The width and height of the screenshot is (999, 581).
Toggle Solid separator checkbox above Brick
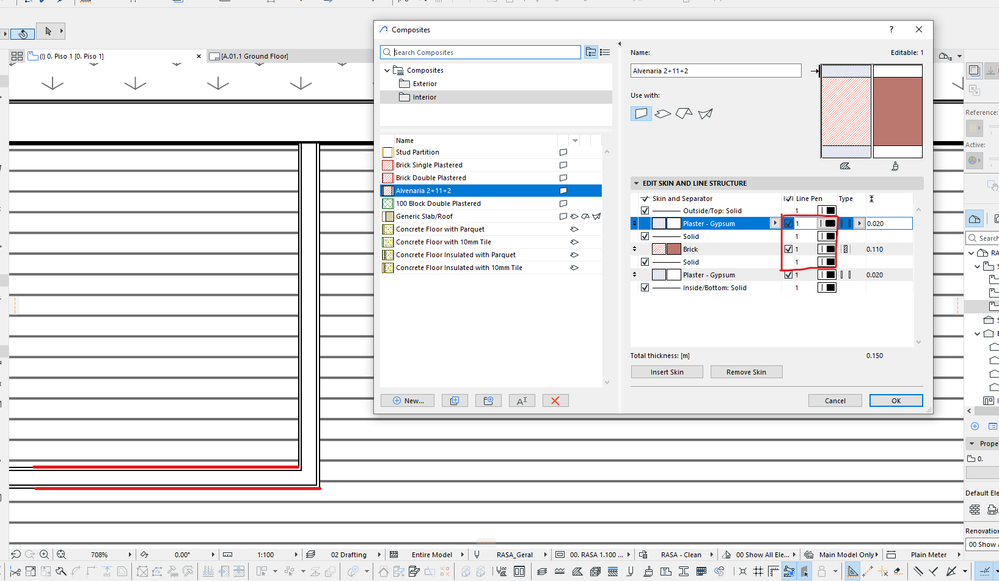click(645, 236)
